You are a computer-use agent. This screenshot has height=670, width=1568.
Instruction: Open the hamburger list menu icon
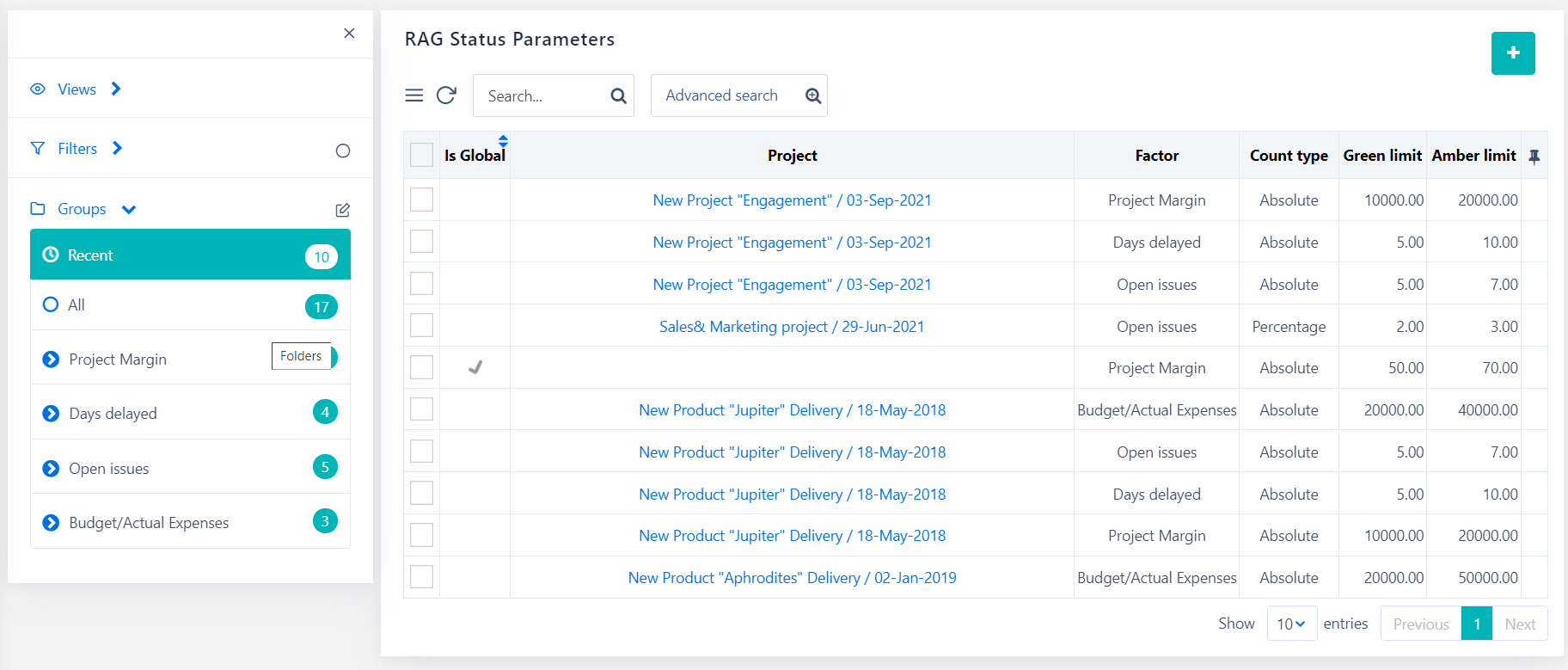[414, 95]
